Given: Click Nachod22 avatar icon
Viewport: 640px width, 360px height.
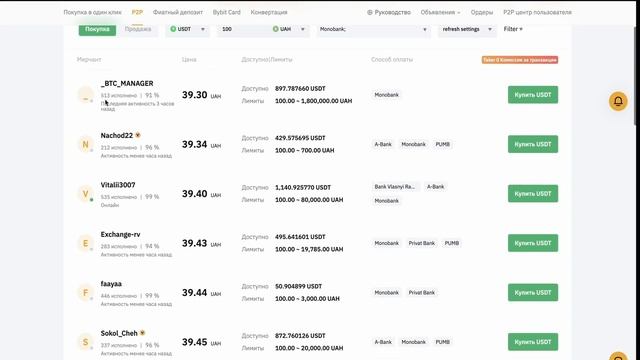Looking at the screenshot, I should click(85, 144).
